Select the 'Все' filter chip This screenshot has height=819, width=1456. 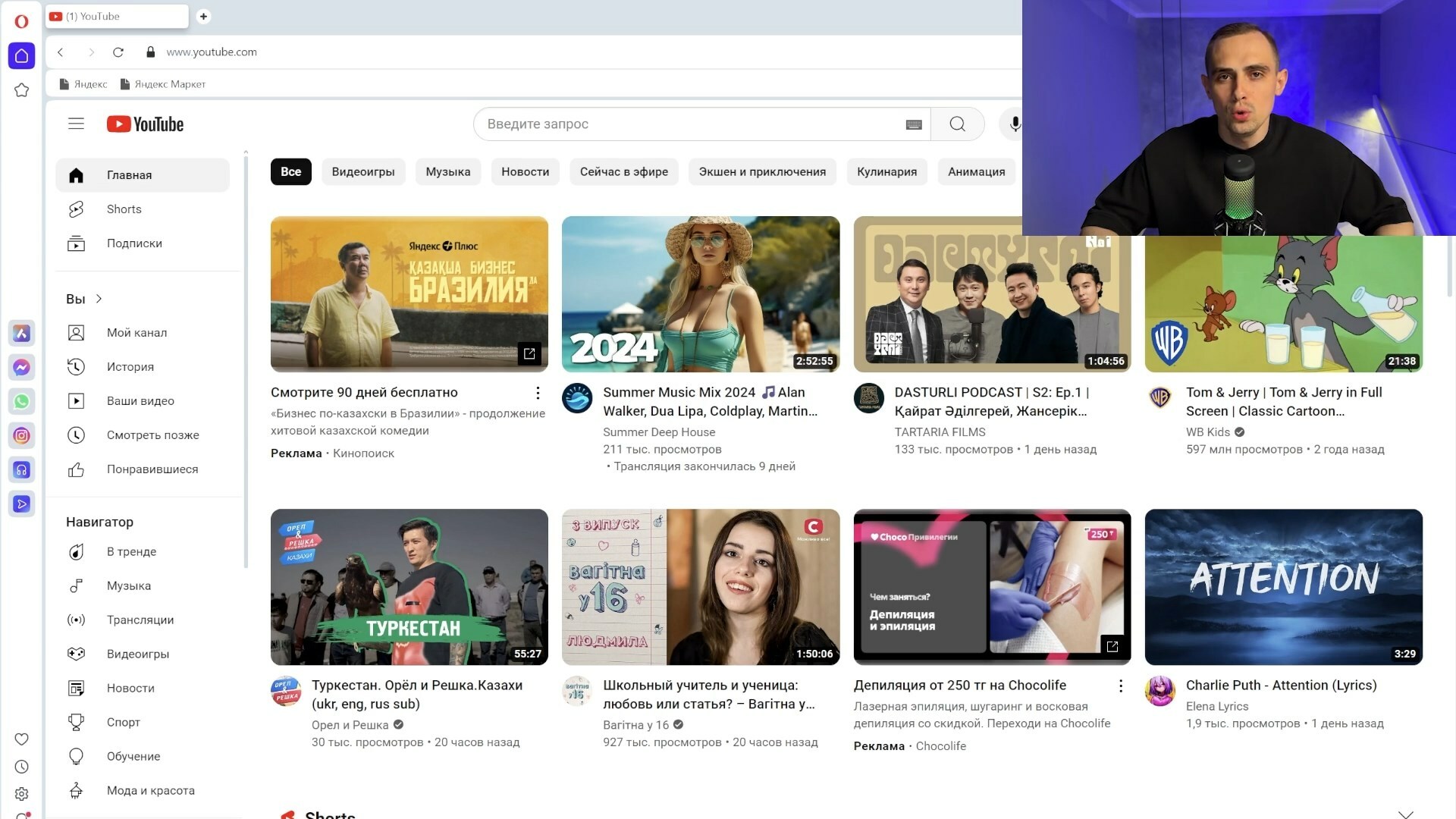[291, 172]
